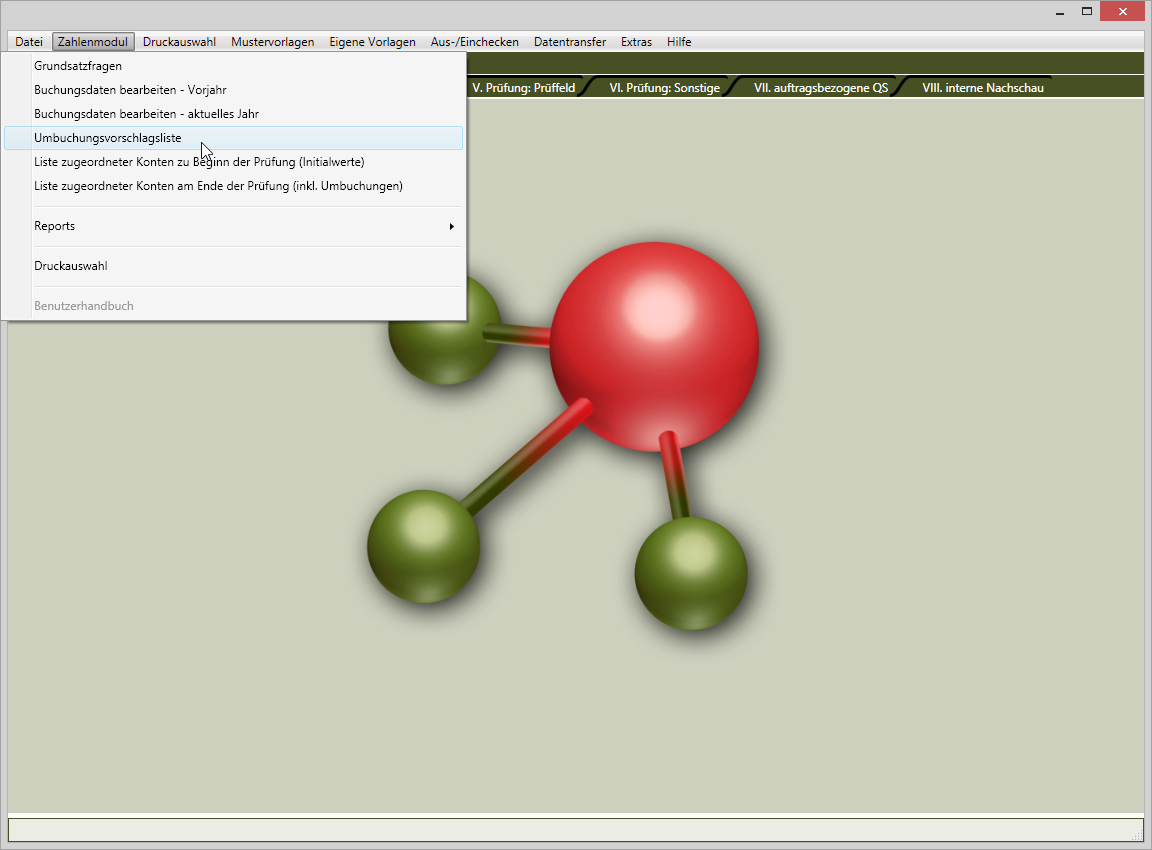
Task: Open the Datentransfer menu
Action: [x=569, y=42]
